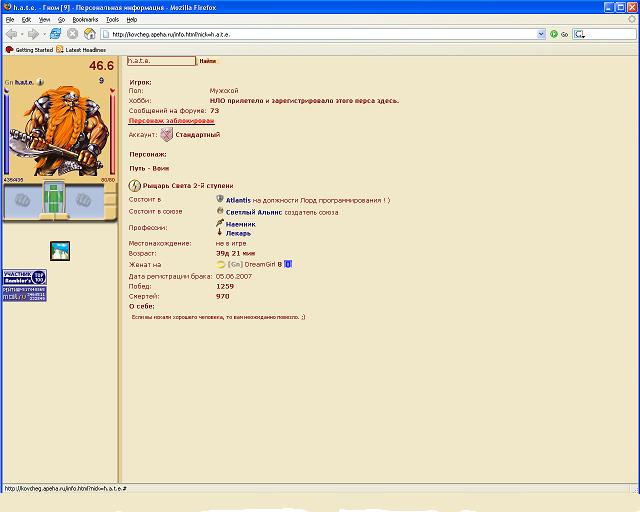Screen dimensions: 640x512
Task: Open the Наемник profession link
Action: [x=241, y=224]
